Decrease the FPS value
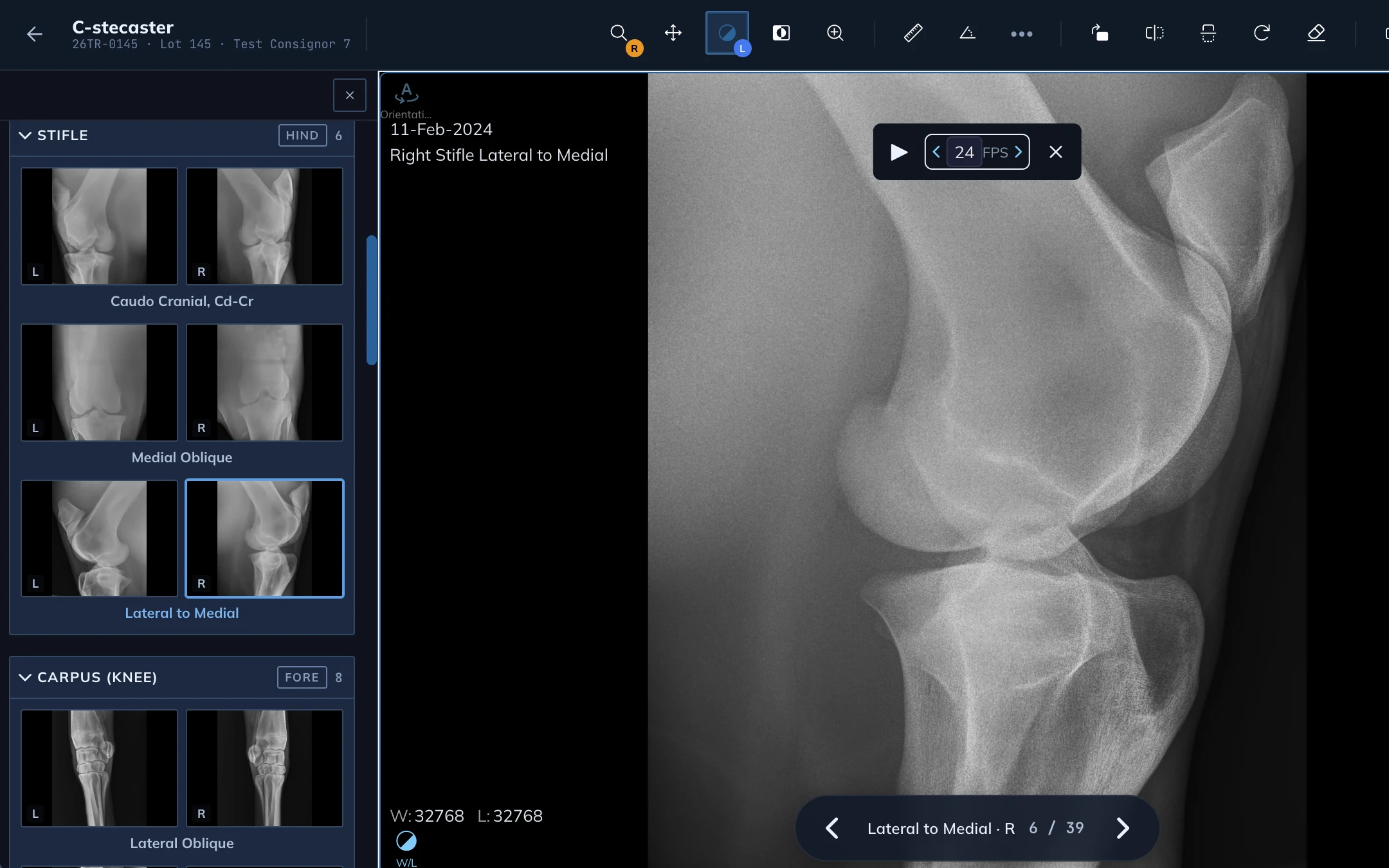The width and height of the screenshot is (1389, 868). pos(936,152)
